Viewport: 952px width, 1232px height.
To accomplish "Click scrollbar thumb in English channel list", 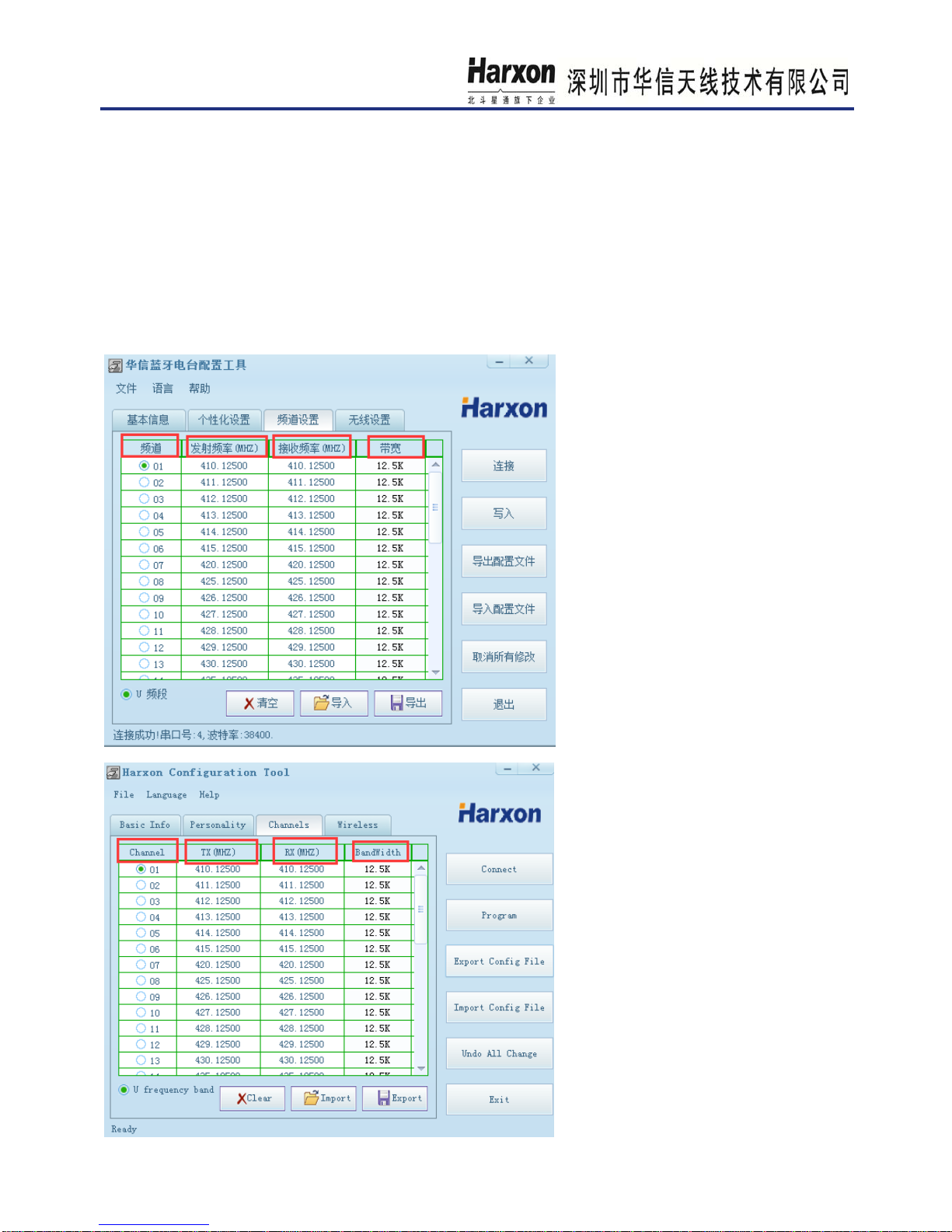I will 421,909.
